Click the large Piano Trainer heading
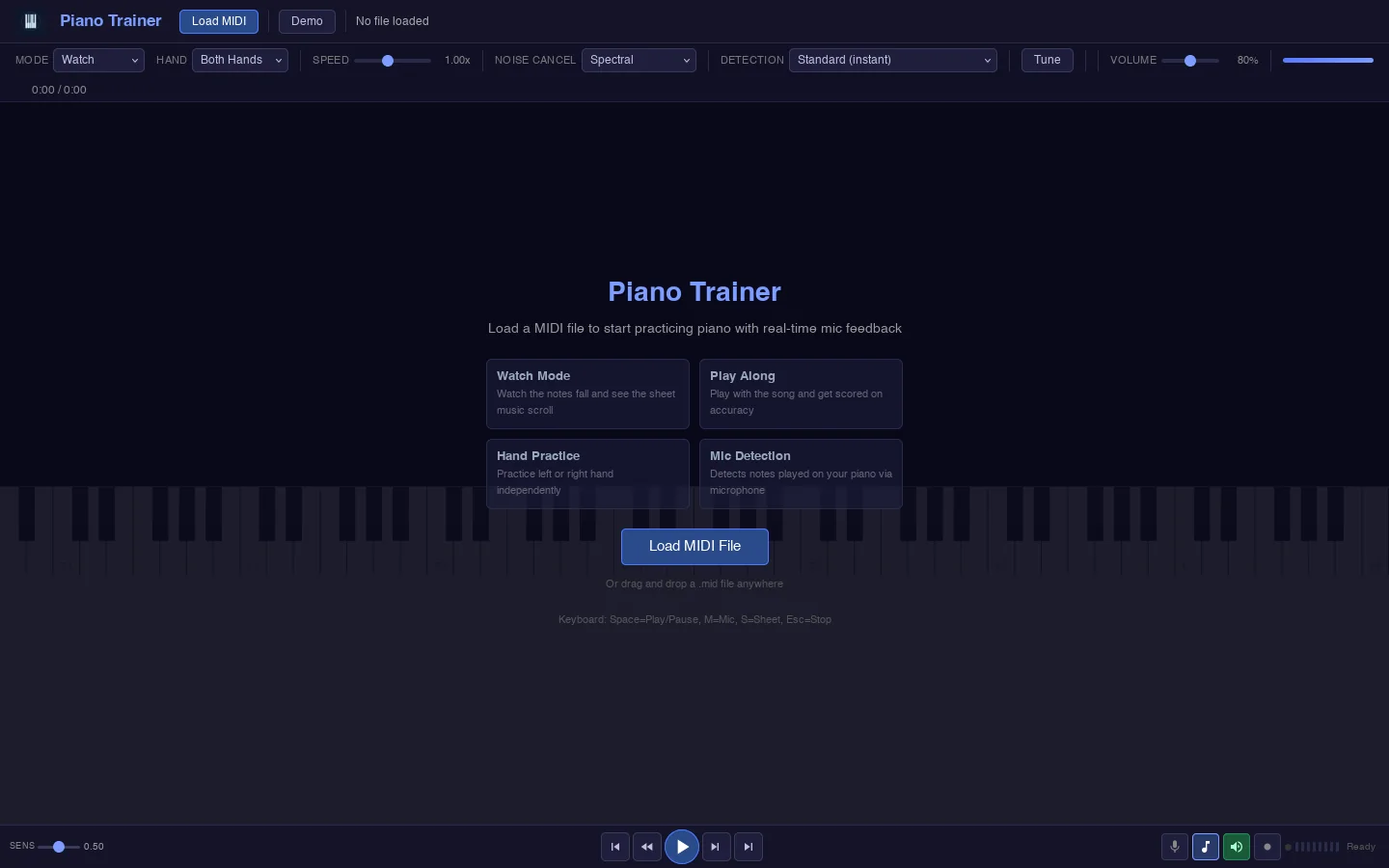1389x868 pixels. (694, 292)
